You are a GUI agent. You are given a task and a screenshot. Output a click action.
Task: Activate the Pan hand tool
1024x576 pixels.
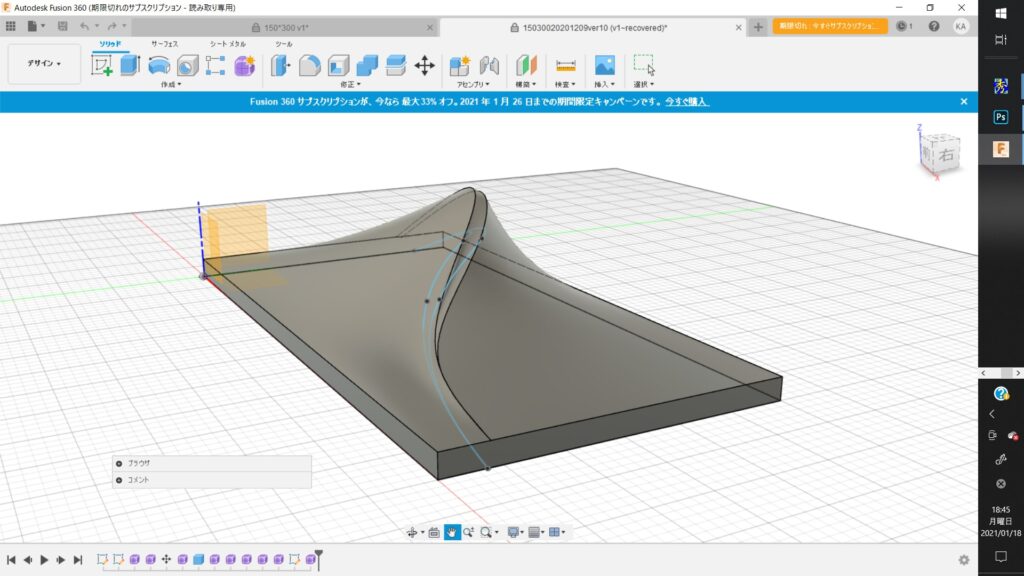coord(451,532)
